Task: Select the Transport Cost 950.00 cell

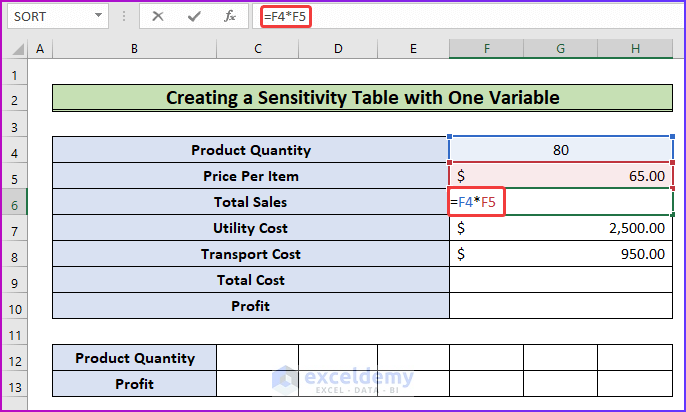Action: pos(560,254)
